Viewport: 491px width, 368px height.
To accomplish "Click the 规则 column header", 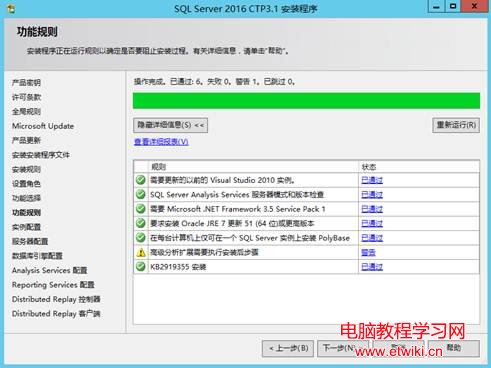I will pos(253,167).
